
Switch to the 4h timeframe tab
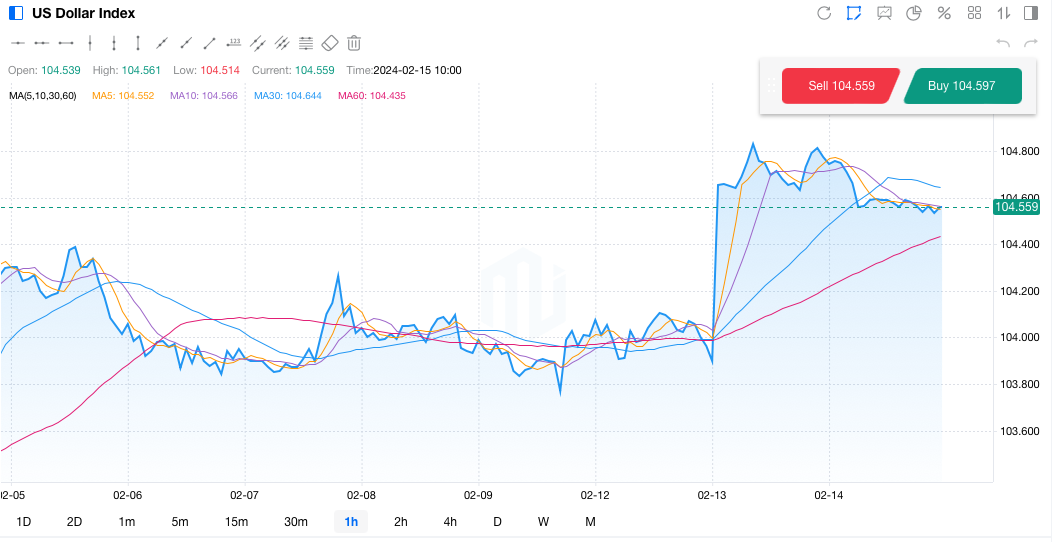click(x=450, y=521)
